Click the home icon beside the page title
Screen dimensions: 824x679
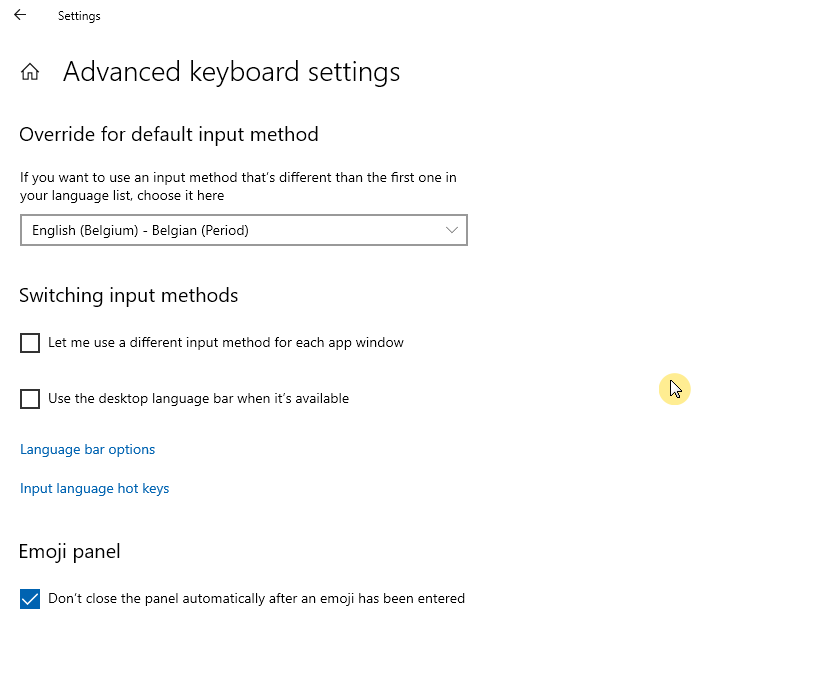(29, 71)
